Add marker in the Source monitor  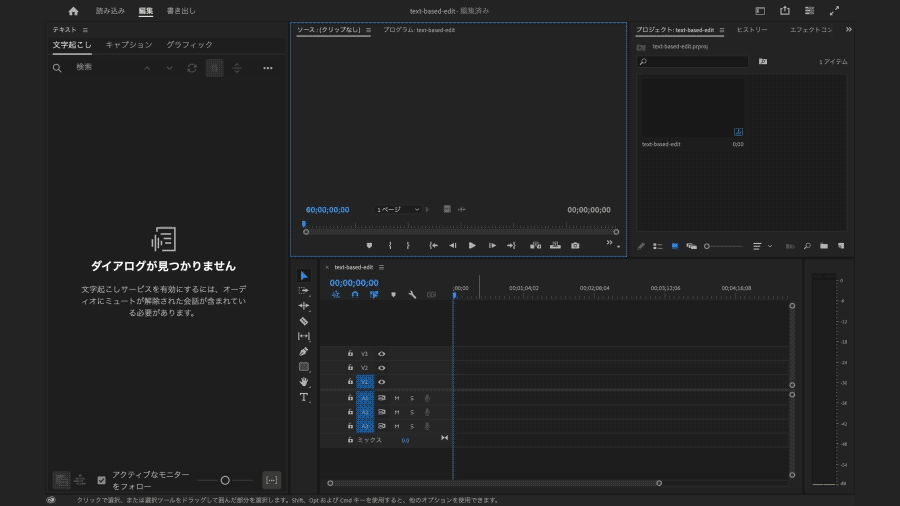pos(369,246)
